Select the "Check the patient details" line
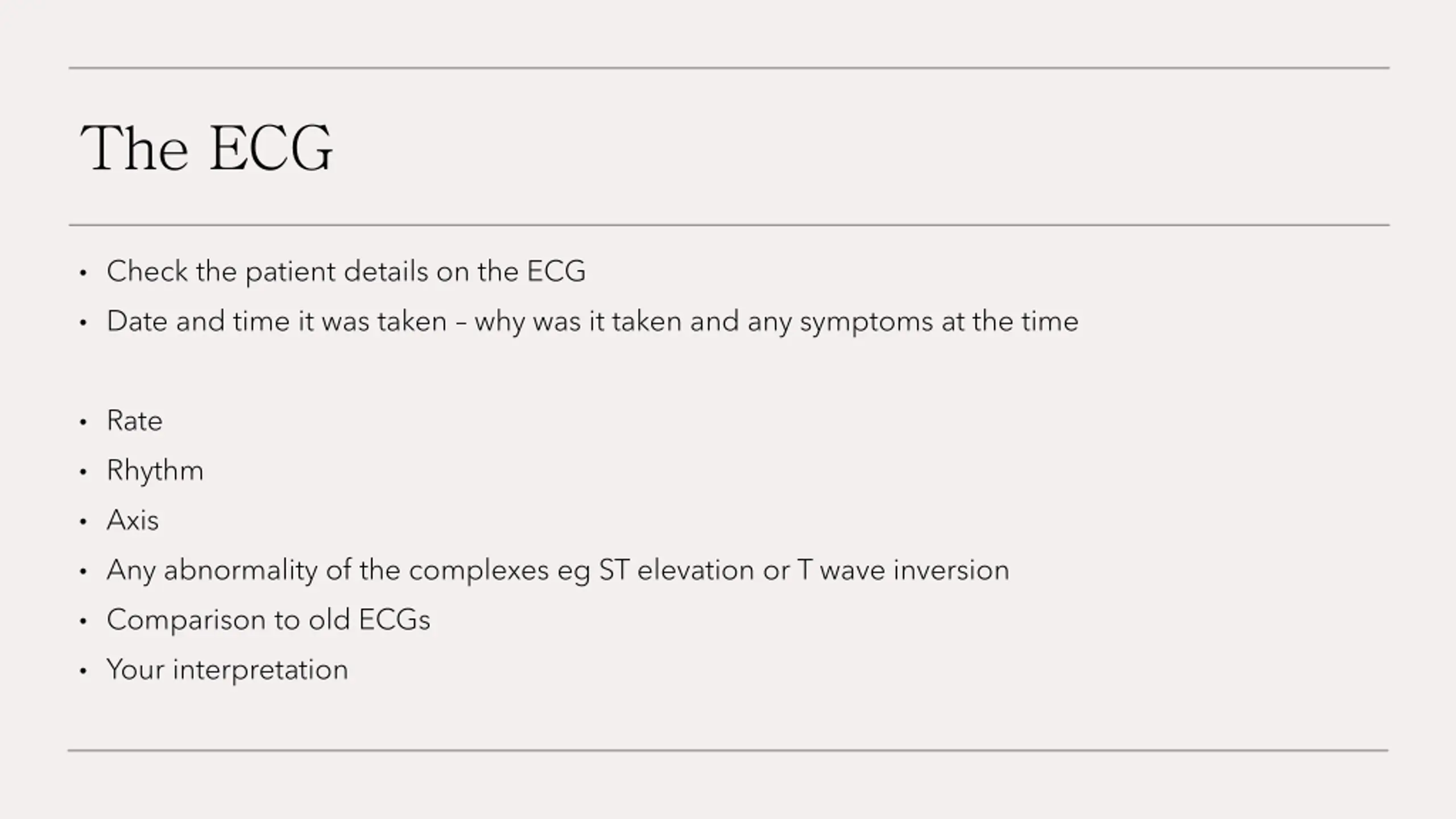The image size is (1456, 819). click(346, 271)
